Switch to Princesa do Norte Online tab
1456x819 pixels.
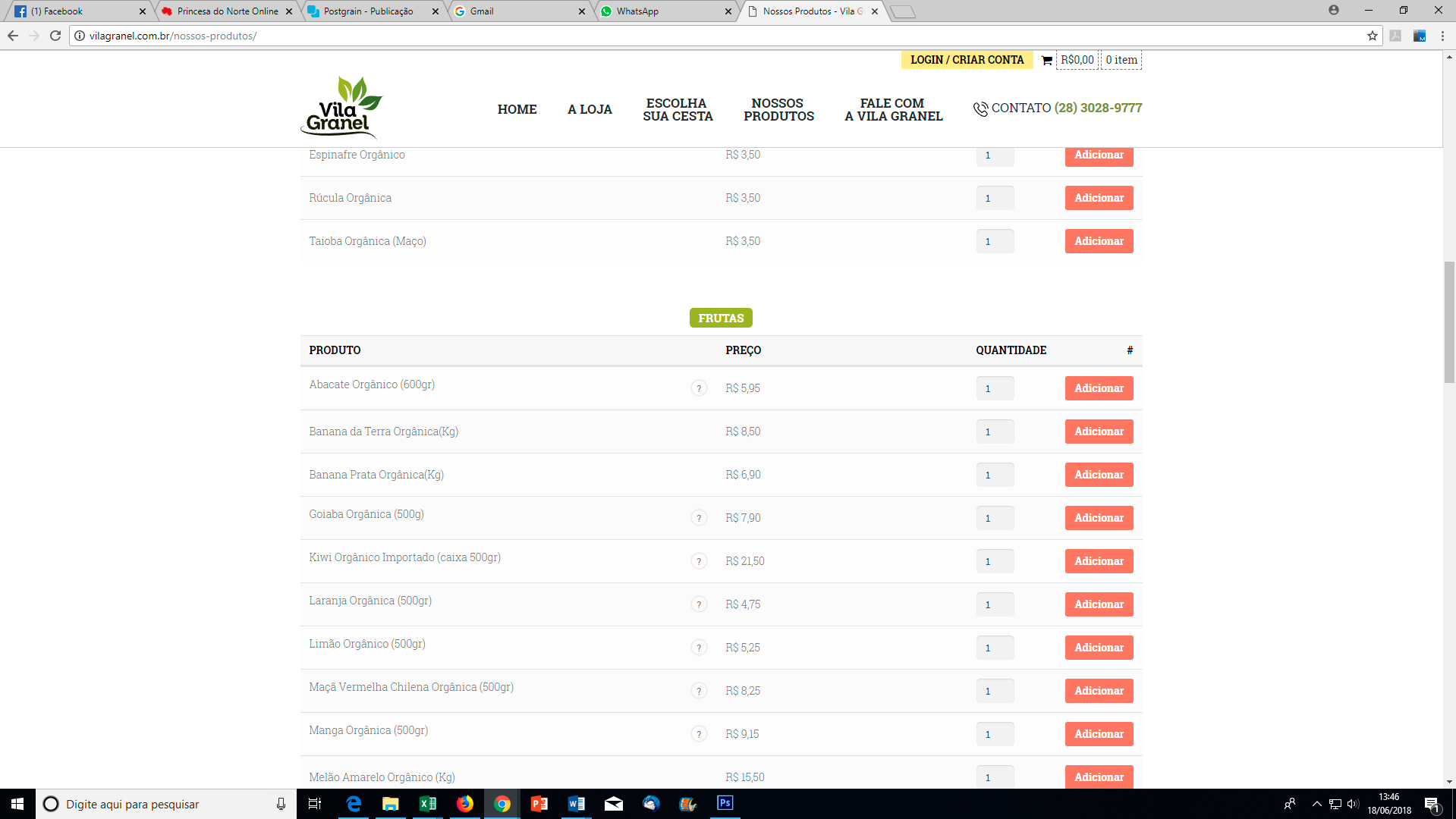225,11
